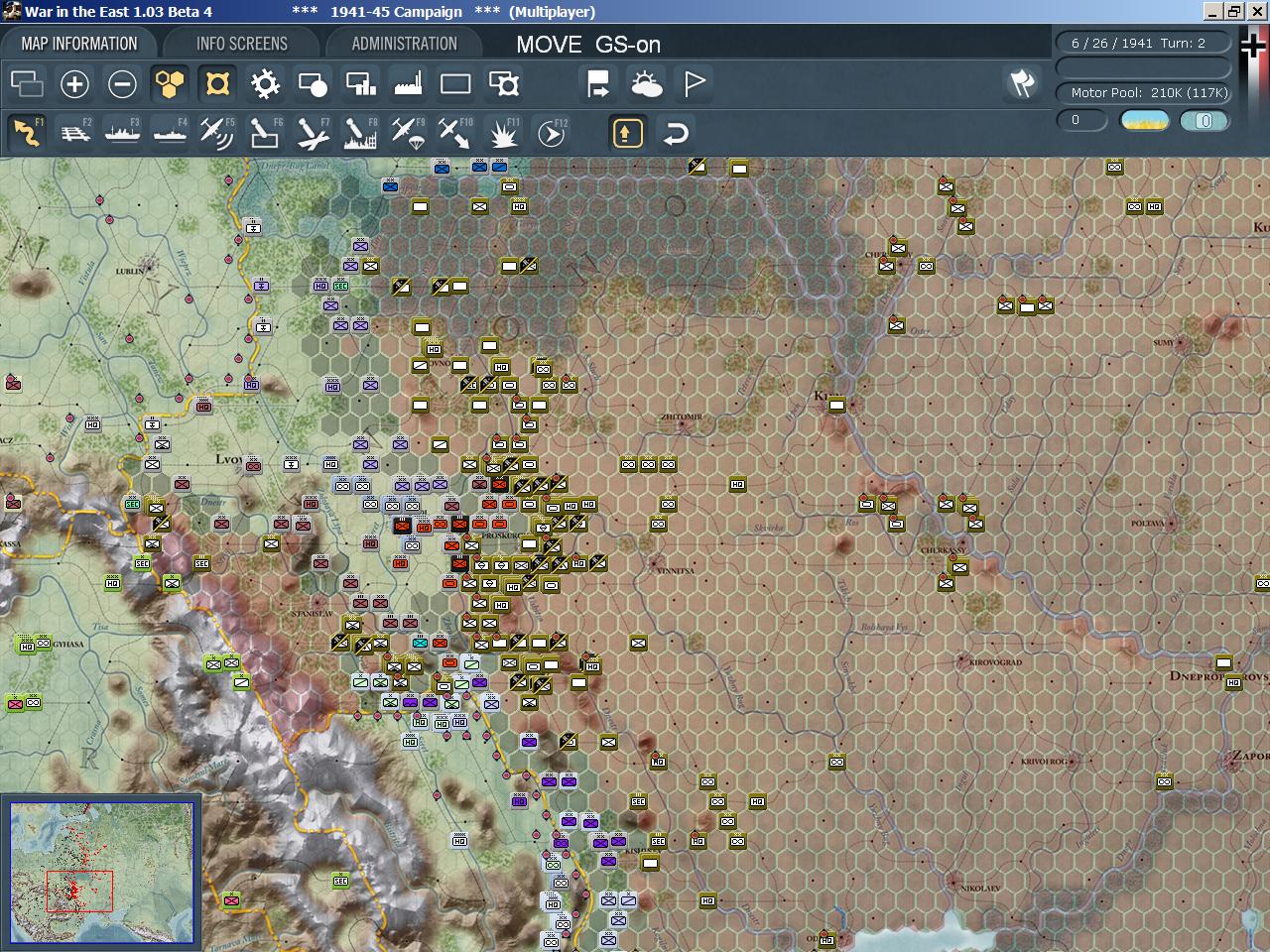1270x952 pixels.
Task: Click the undo move curved arrow icon
Action: tap(676, 132)
